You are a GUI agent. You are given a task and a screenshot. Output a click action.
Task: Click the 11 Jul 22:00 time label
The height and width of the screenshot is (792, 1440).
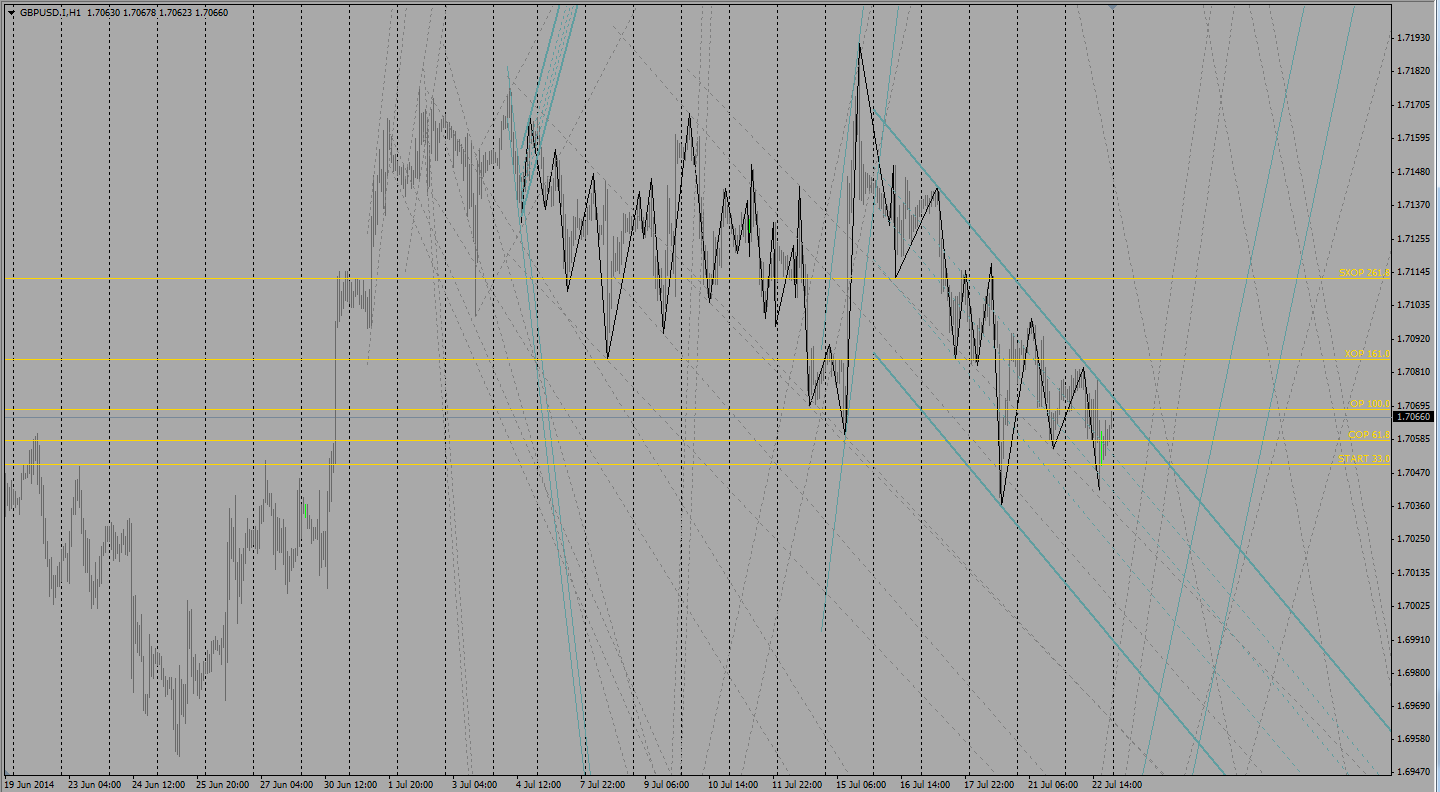798,785
